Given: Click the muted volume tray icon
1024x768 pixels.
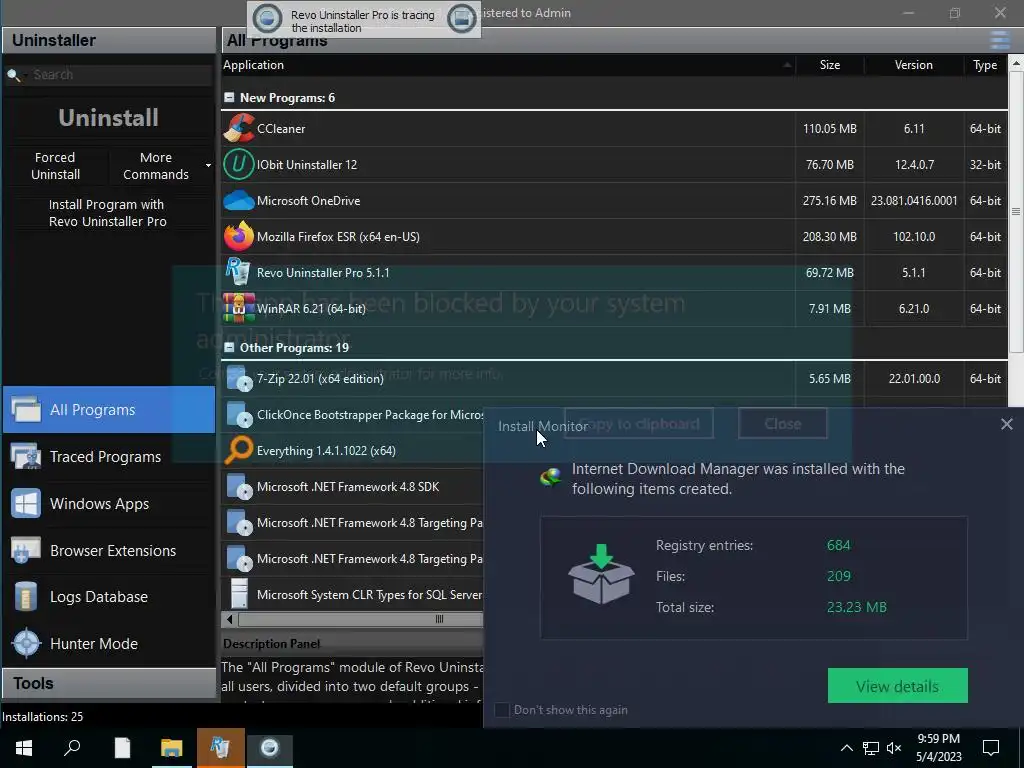Looking at the screenshot, I should click(894, 748).
